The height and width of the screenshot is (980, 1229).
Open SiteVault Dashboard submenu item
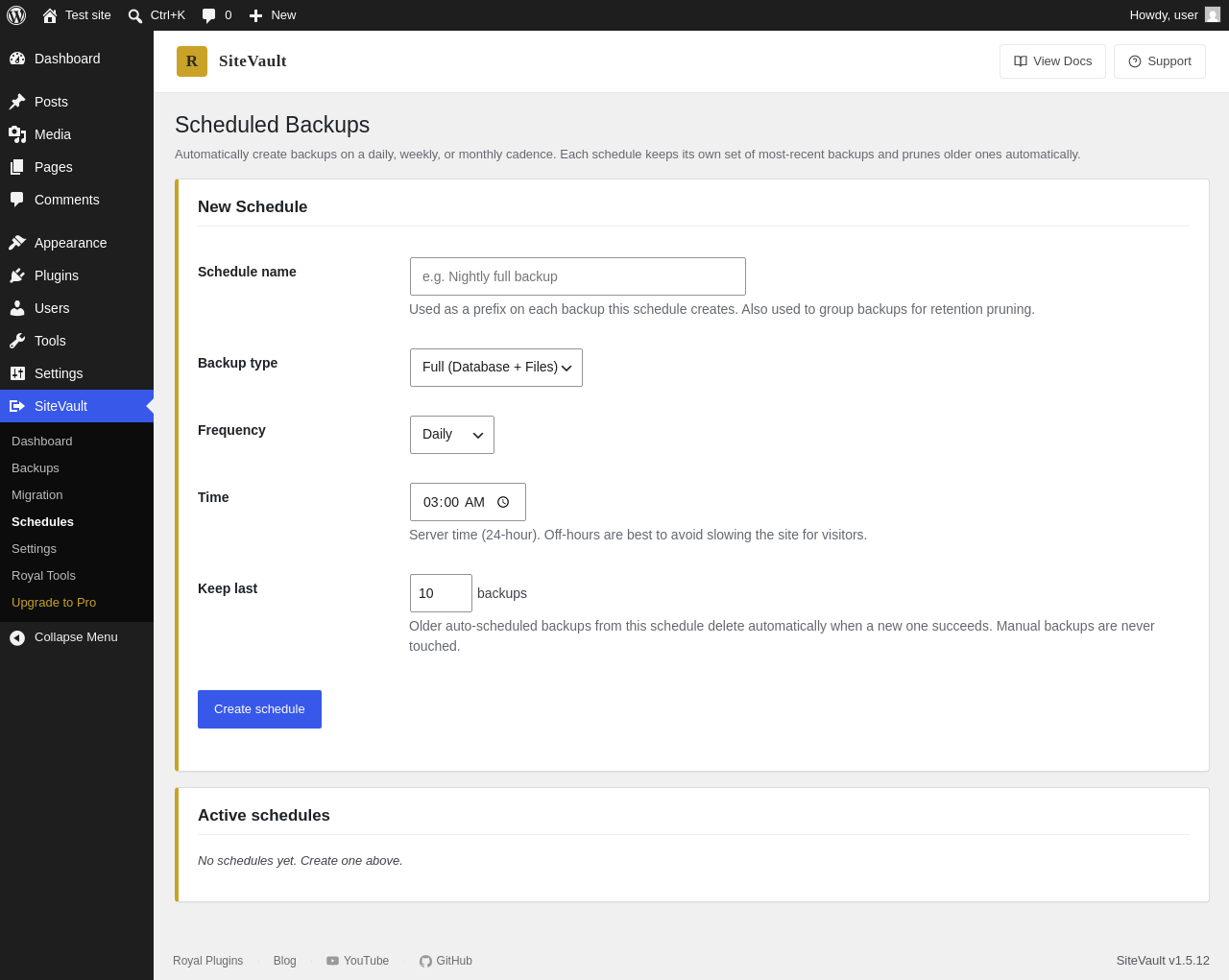[x=42, y=442]
